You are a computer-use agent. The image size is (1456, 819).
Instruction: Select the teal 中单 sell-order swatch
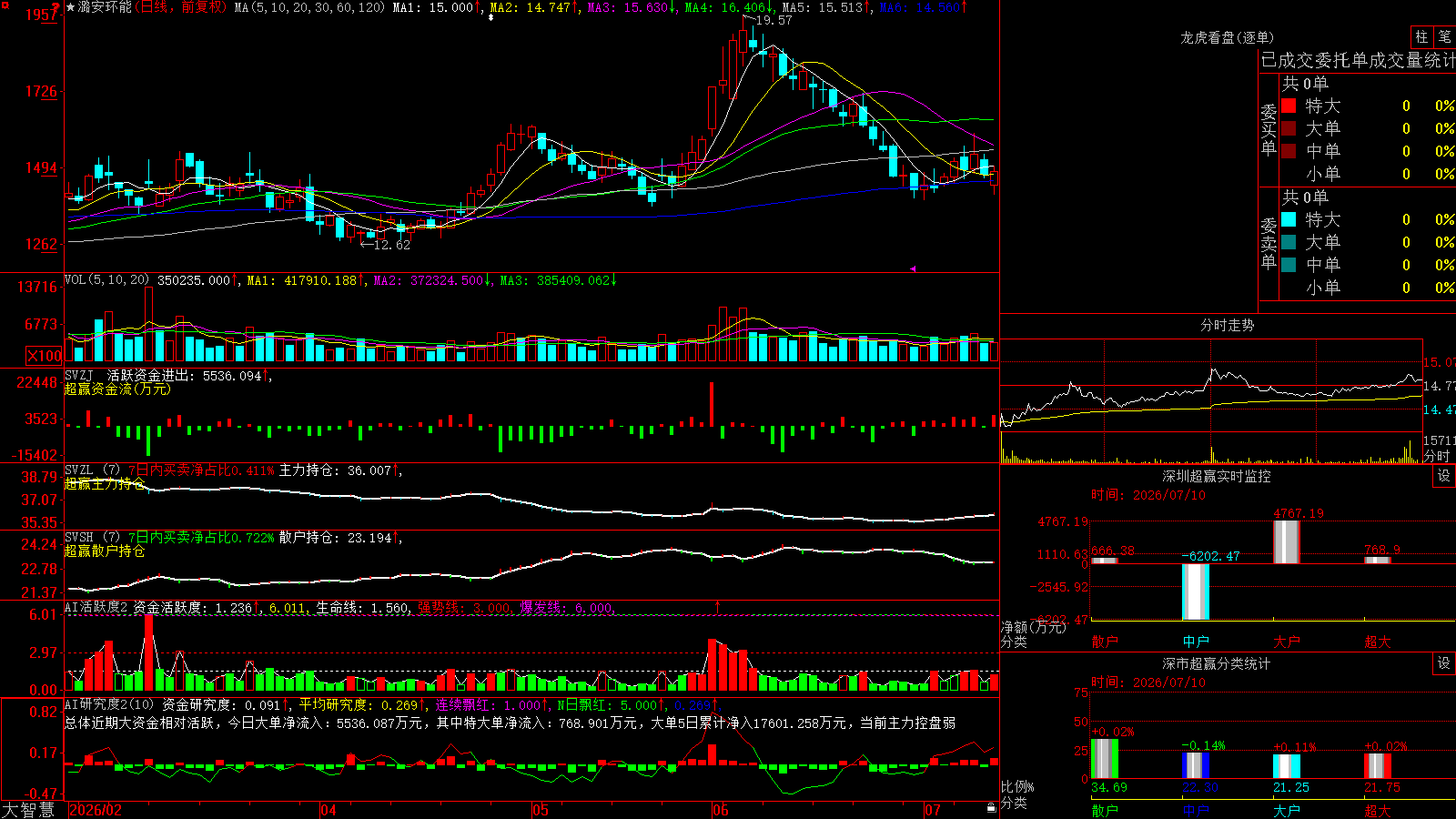pyautogui.click(x=1289, y=265)
